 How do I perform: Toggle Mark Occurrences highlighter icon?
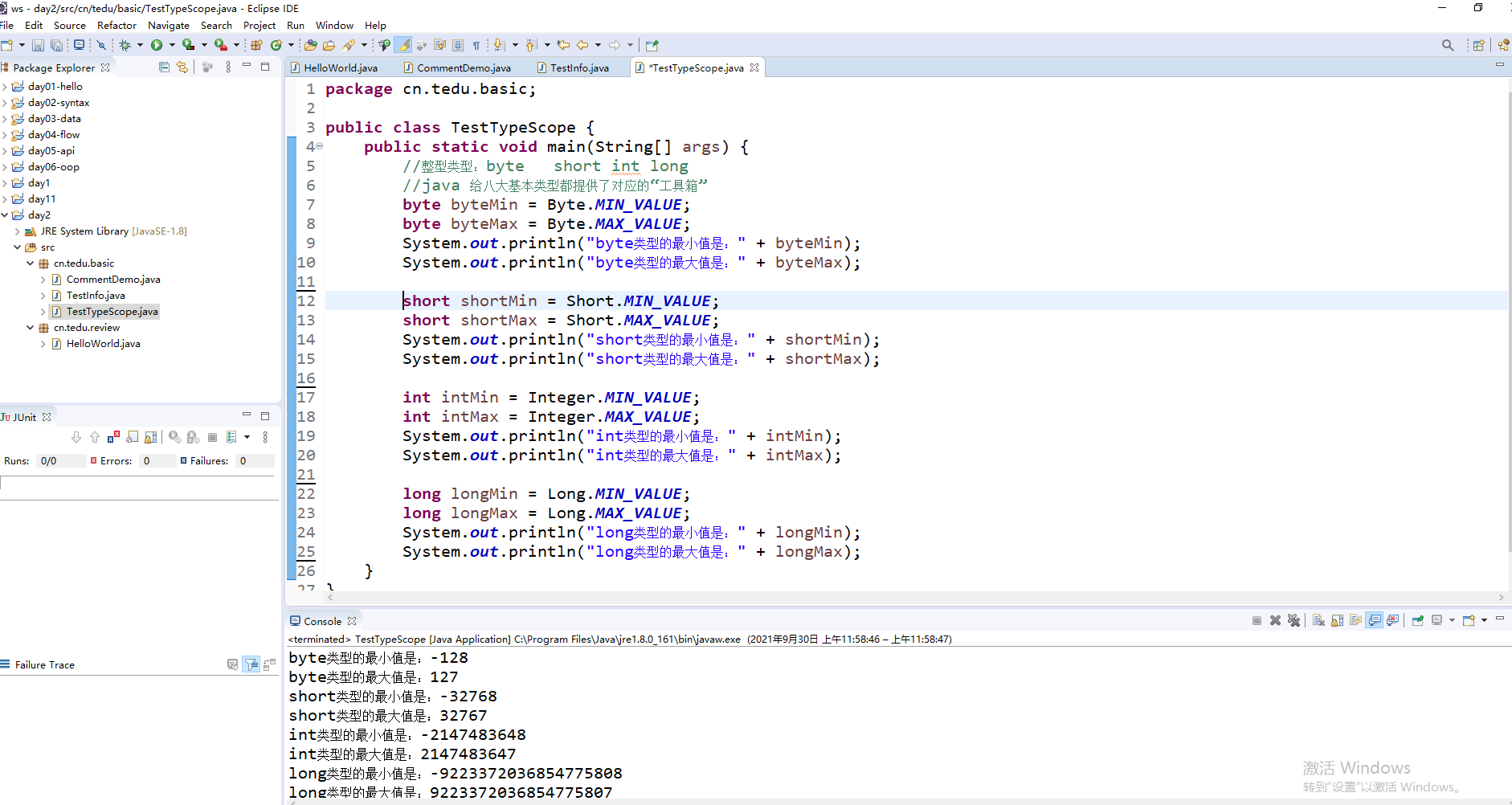tap(403, 46)
